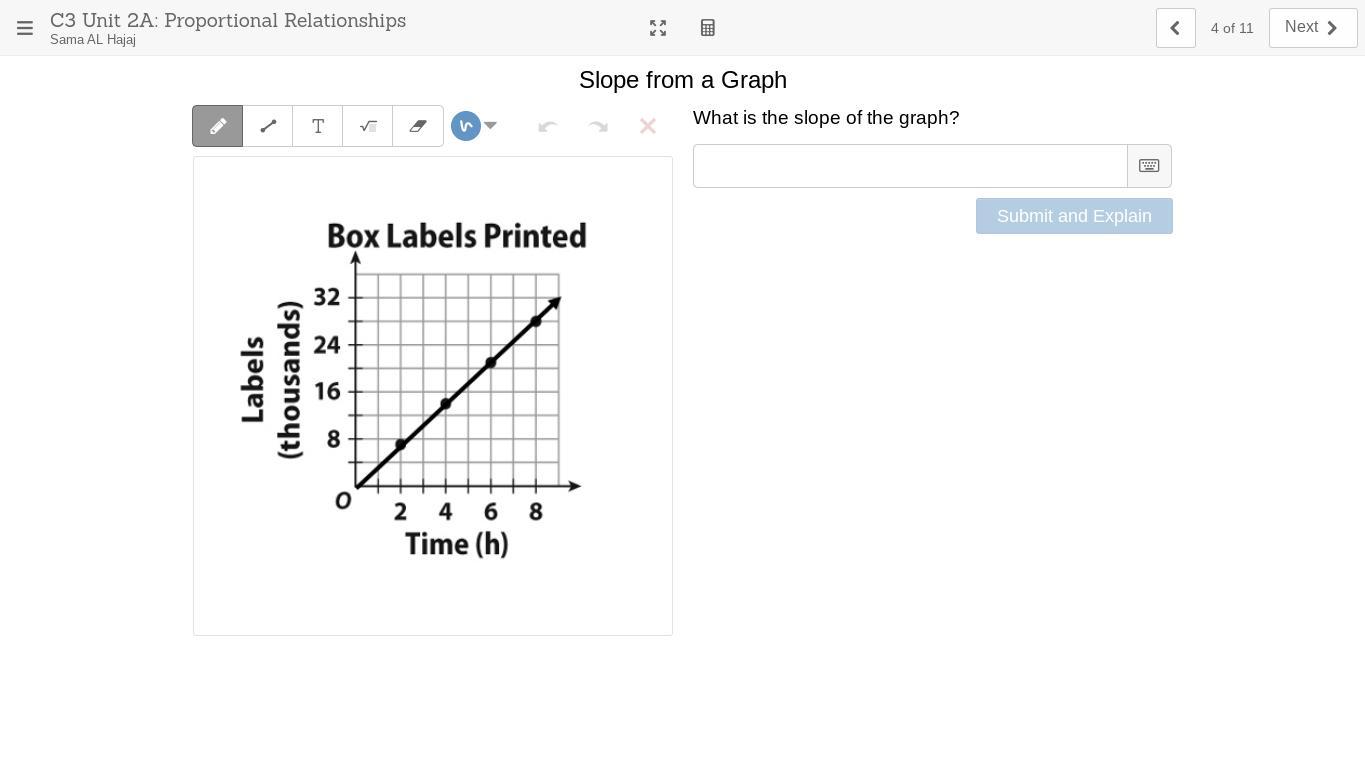
Task: Click the point at 8 hours on the graph
Action: tap(536, 321)
